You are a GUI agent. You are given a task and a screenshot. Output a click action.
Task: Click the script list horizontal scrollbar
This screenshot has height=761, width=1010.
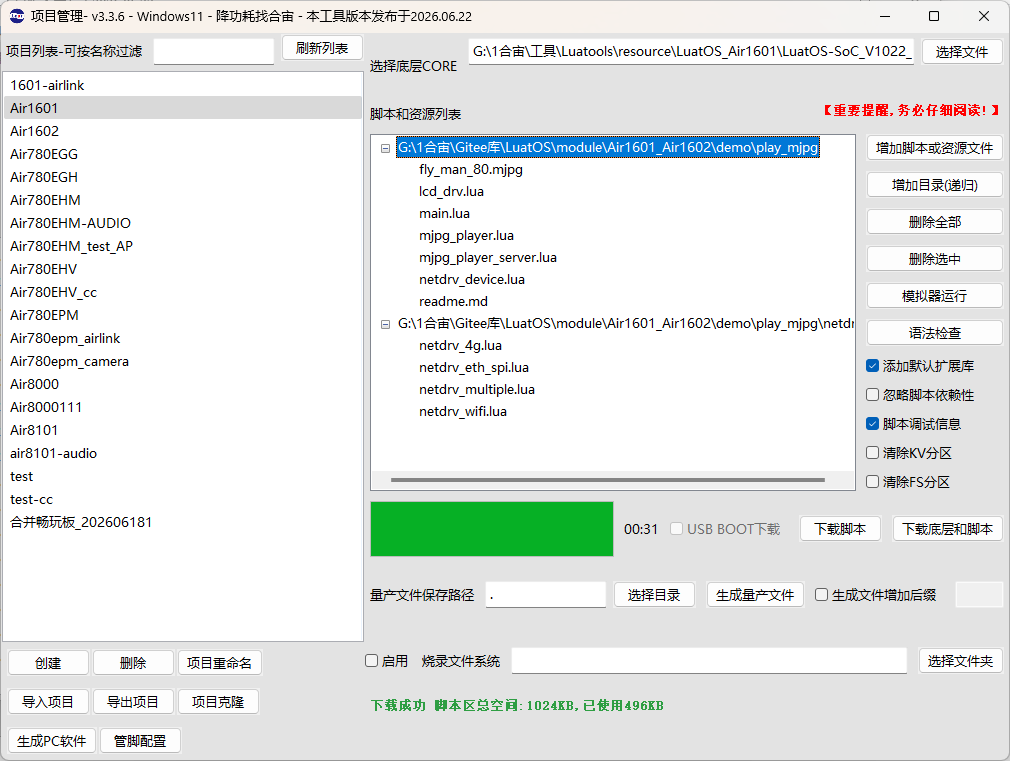607,480
